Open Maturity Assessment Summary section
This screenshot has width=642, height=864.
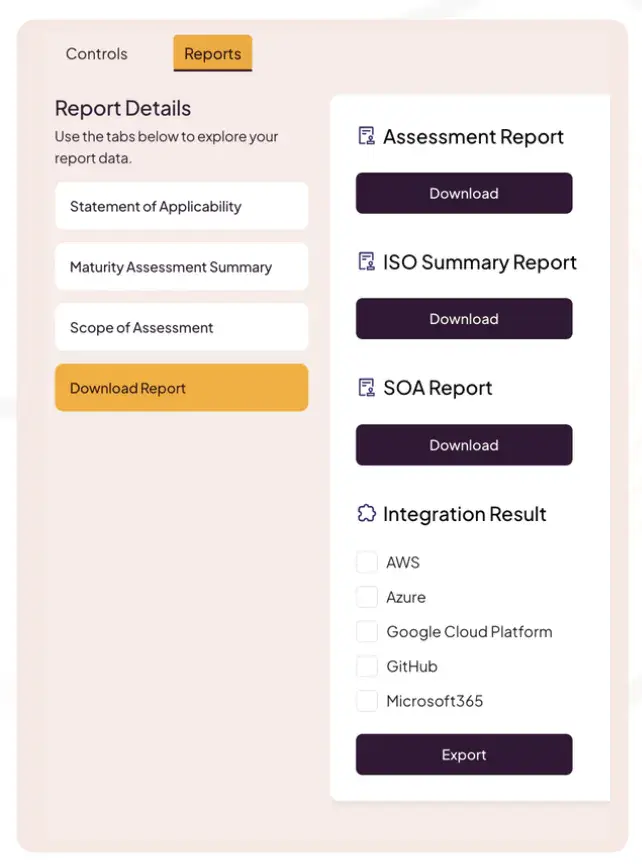click(x=181, y=267)
